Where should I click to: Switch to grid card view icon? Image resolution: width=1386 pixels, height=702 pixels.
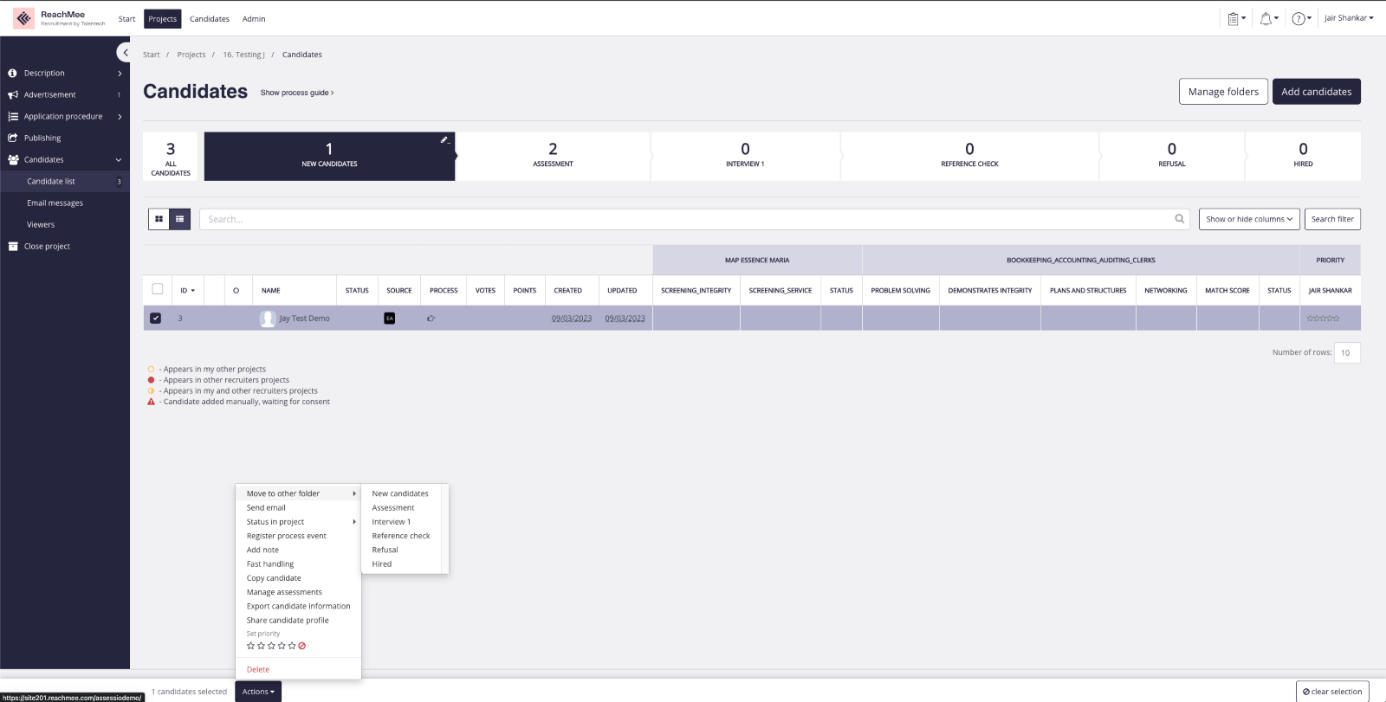[x=159, y=219]
